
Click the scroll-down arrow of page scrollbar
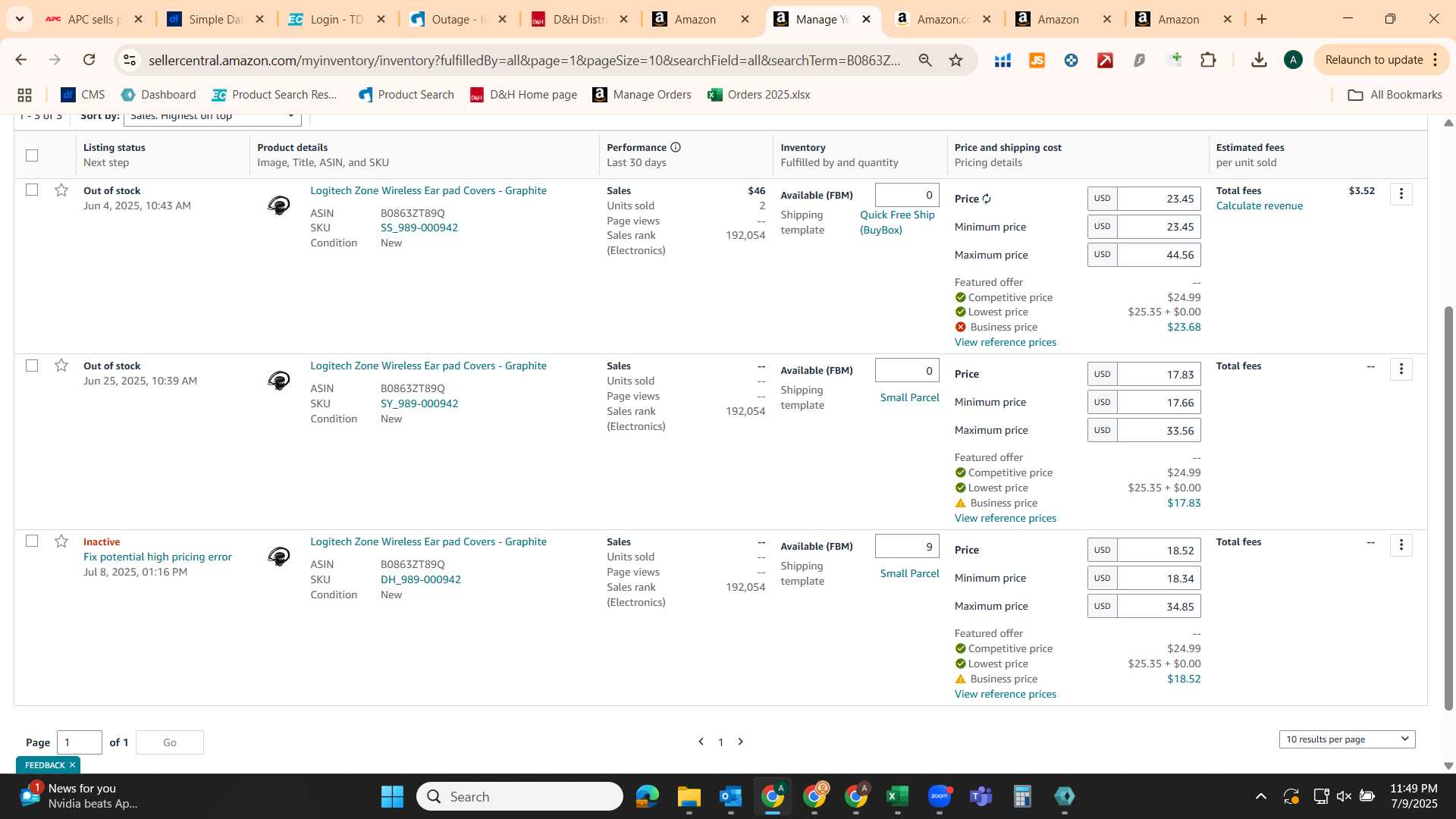(x=1448, y=765)
